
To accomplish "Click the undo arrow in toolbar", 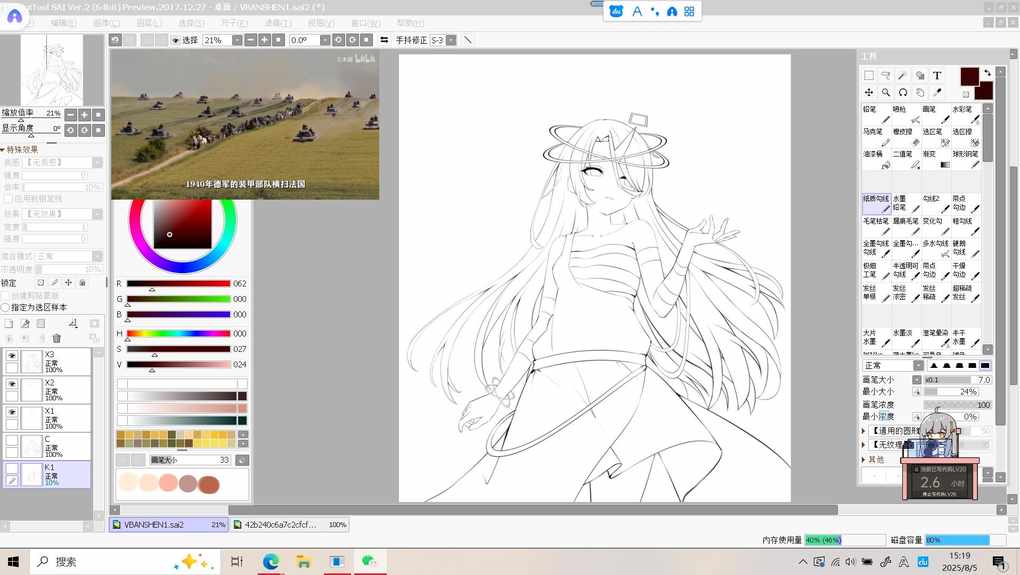I will (115, 40).
